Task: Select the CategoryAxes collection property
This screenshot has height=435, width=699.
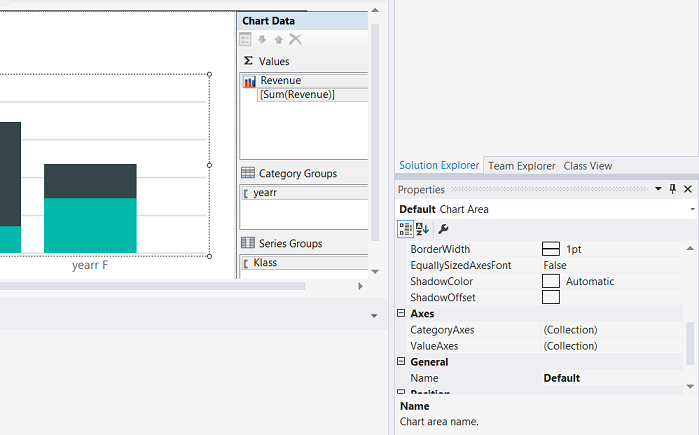Action: pos(442,329)
